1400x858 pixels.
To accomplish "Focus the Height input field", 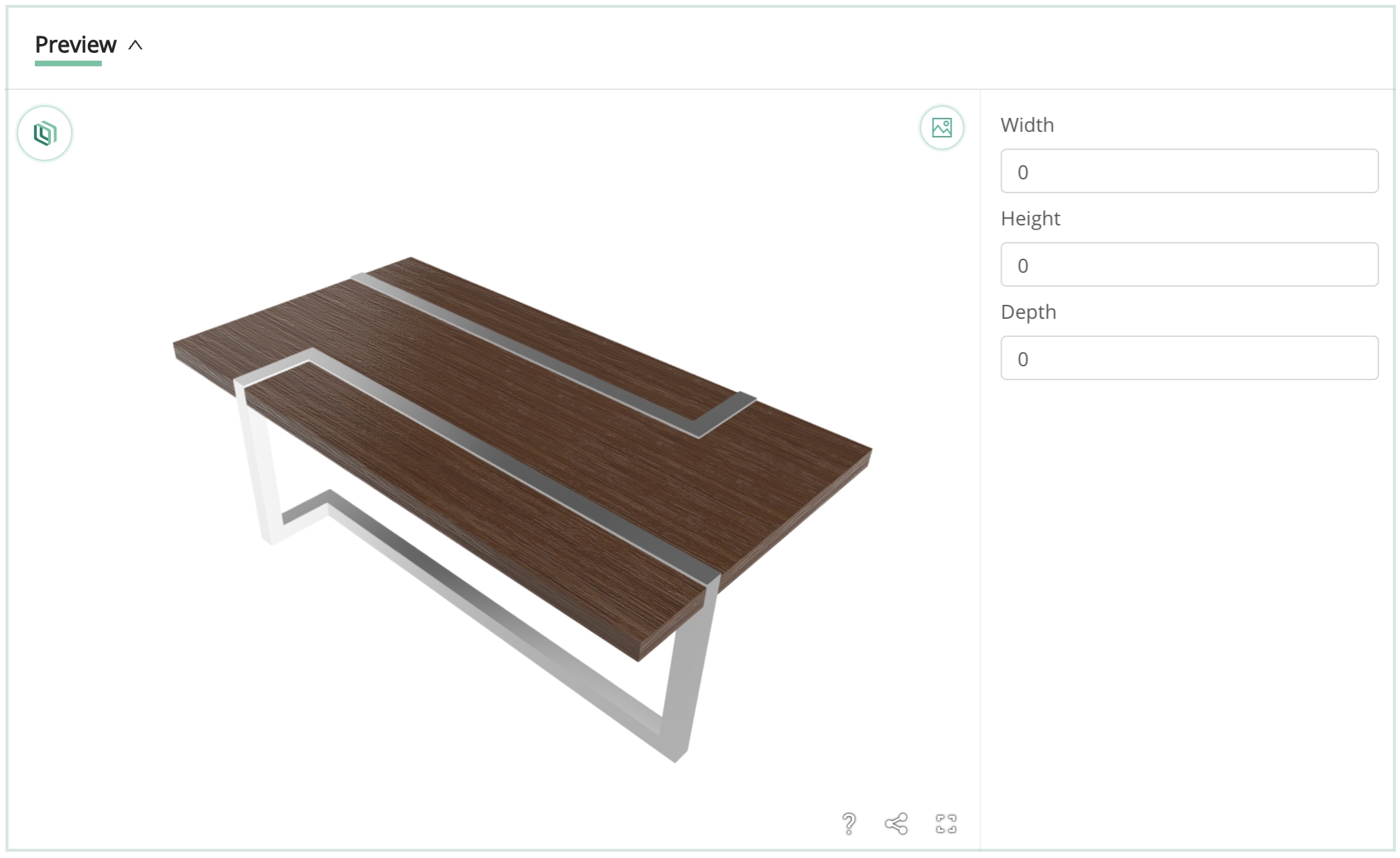I will (1189, 265).
